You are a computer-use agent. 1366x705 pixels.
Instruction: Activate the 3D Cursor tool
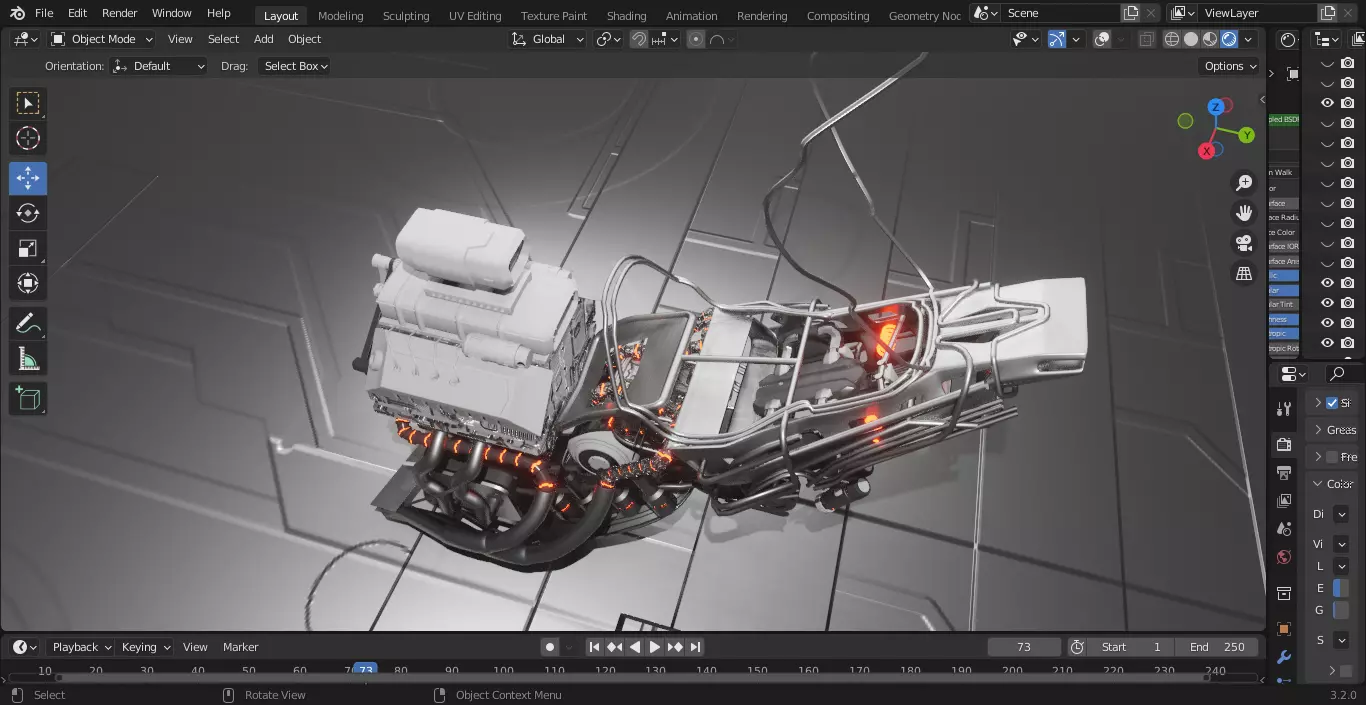pos(28,139)
